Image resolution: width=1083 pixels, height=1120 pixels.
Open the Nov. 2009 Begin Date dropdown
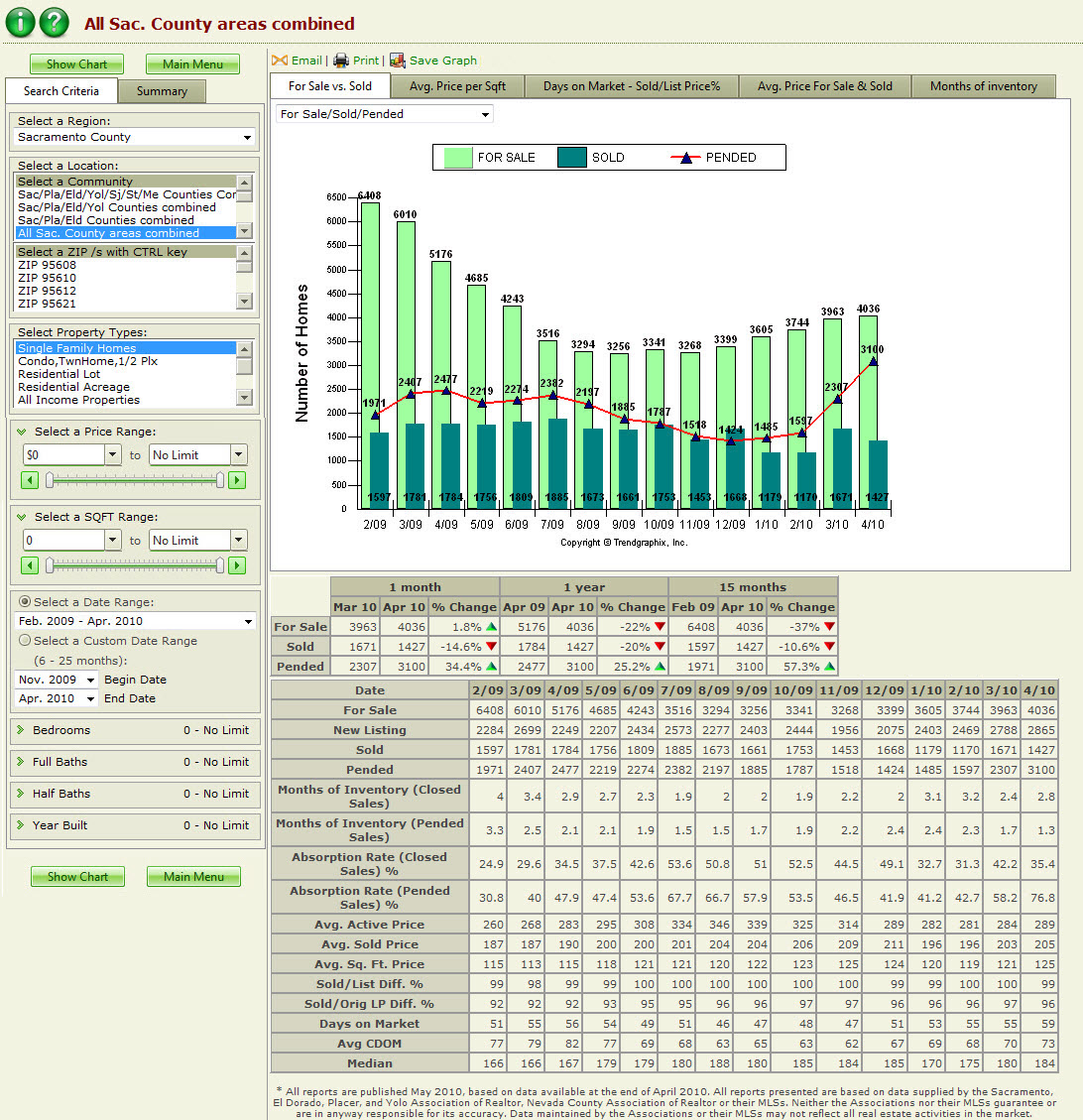[56, 680]
